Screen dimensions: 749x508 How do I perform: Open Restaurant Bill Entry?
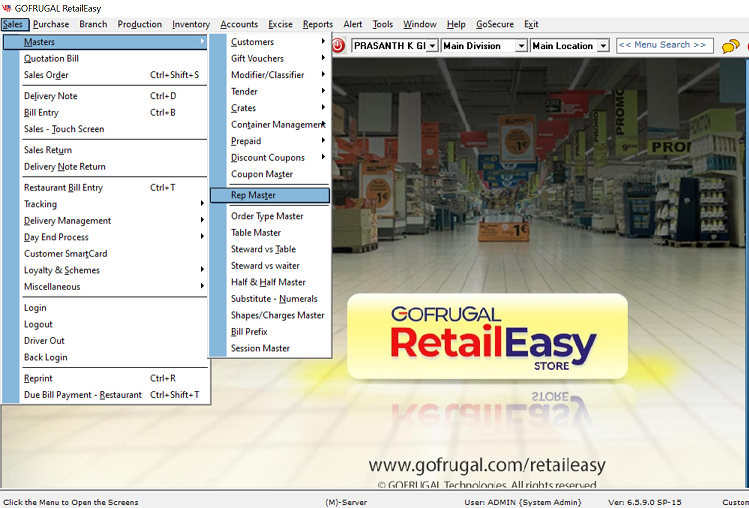pyautogui.click(x=63, y=188)
